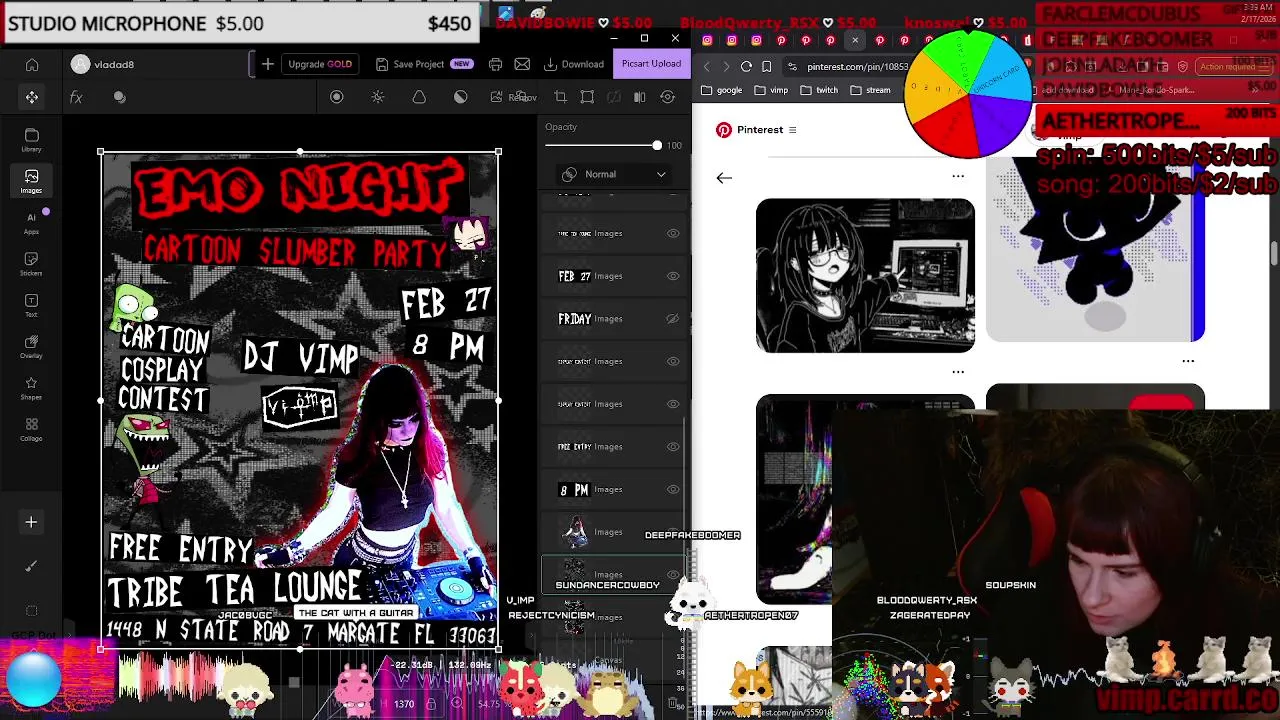1280x720 pixels.
Task: Open the Shapes panel
Action: point(32,389)
